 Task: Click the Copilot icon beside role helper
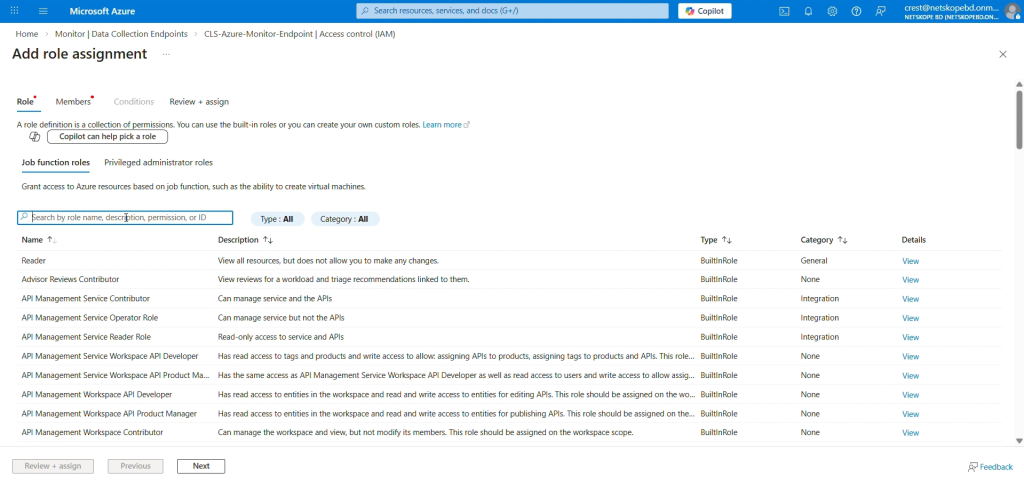[x=35, y=137]
